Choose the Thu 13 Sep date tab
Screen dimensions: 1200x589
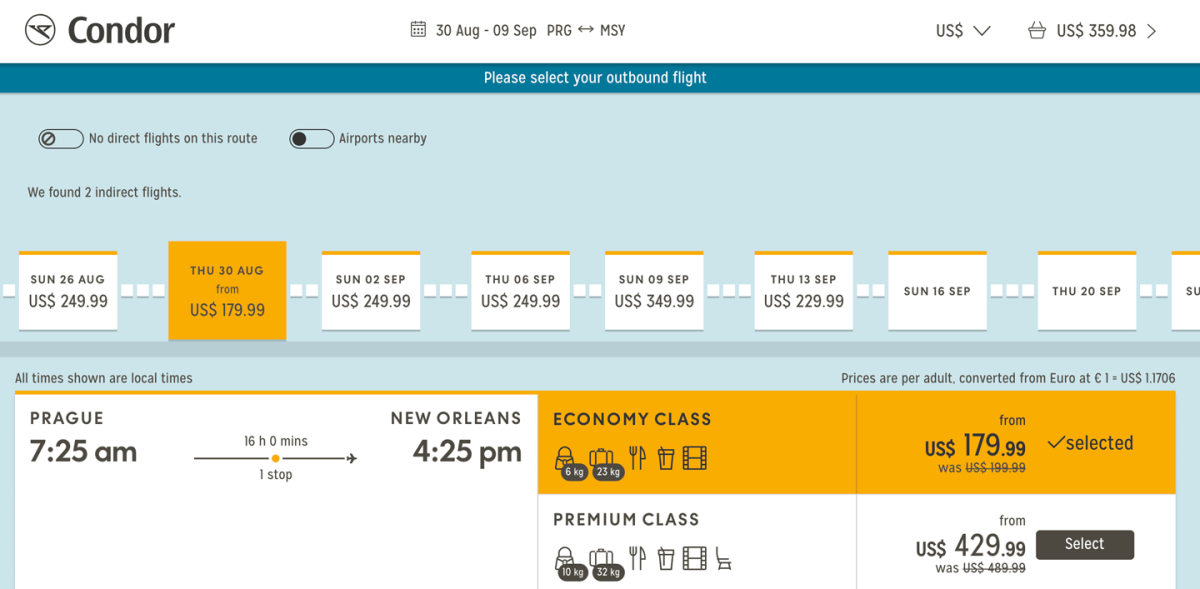(x=803, y=291)
